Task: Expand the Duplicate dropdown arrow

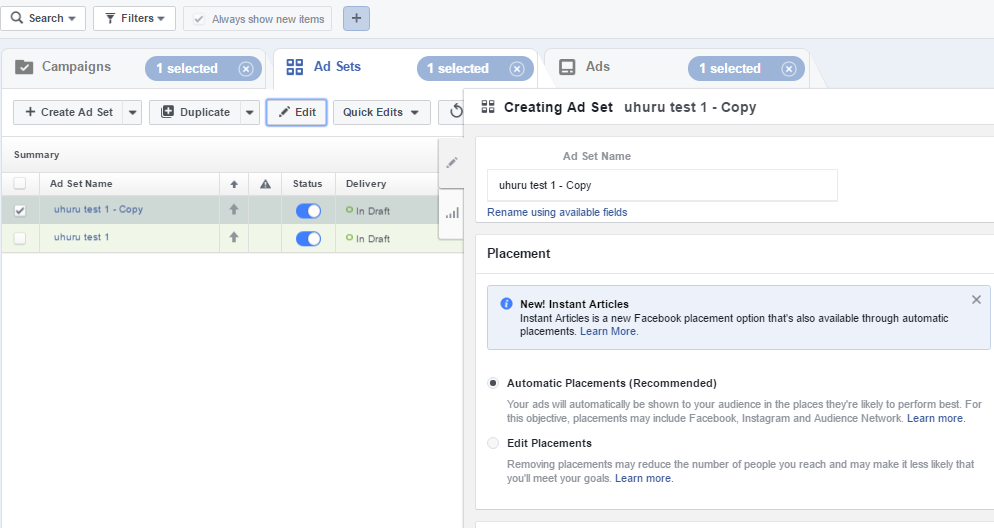Action: tap(250, 112)
